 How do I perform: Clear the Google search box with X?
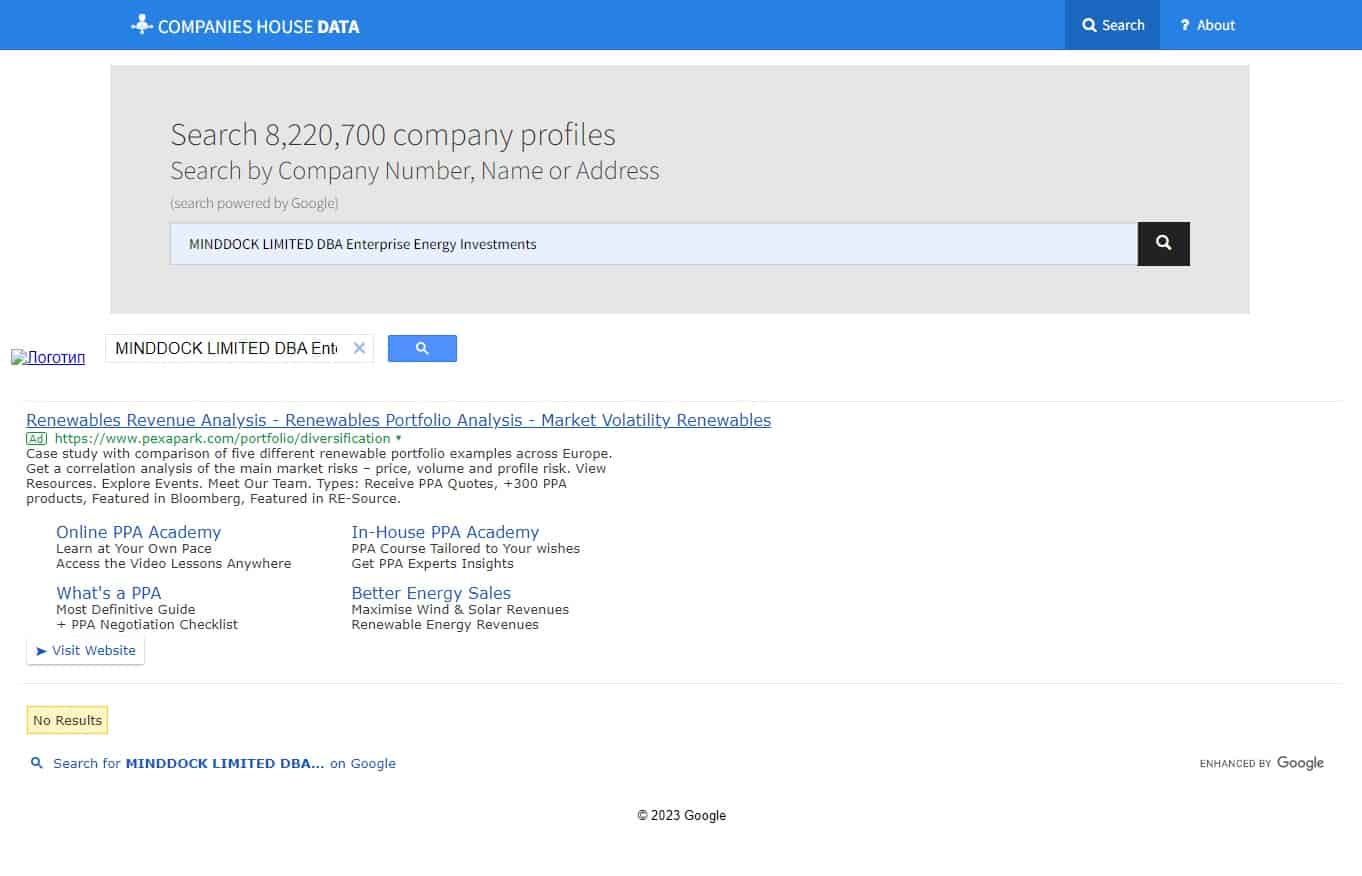pyautogui.click(x=359, y=348)
